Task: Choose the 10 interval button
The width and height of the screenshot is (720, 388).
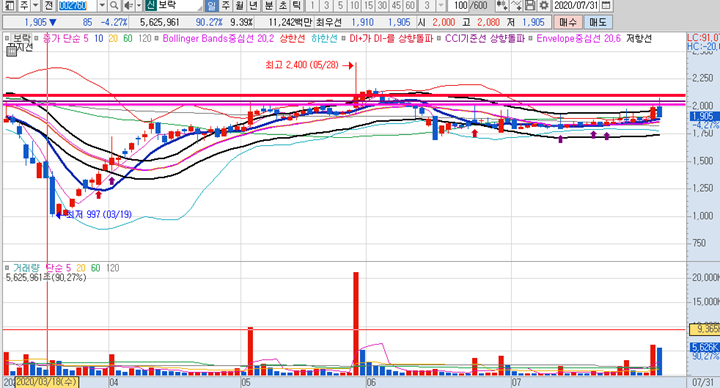Action: point(354,6)
